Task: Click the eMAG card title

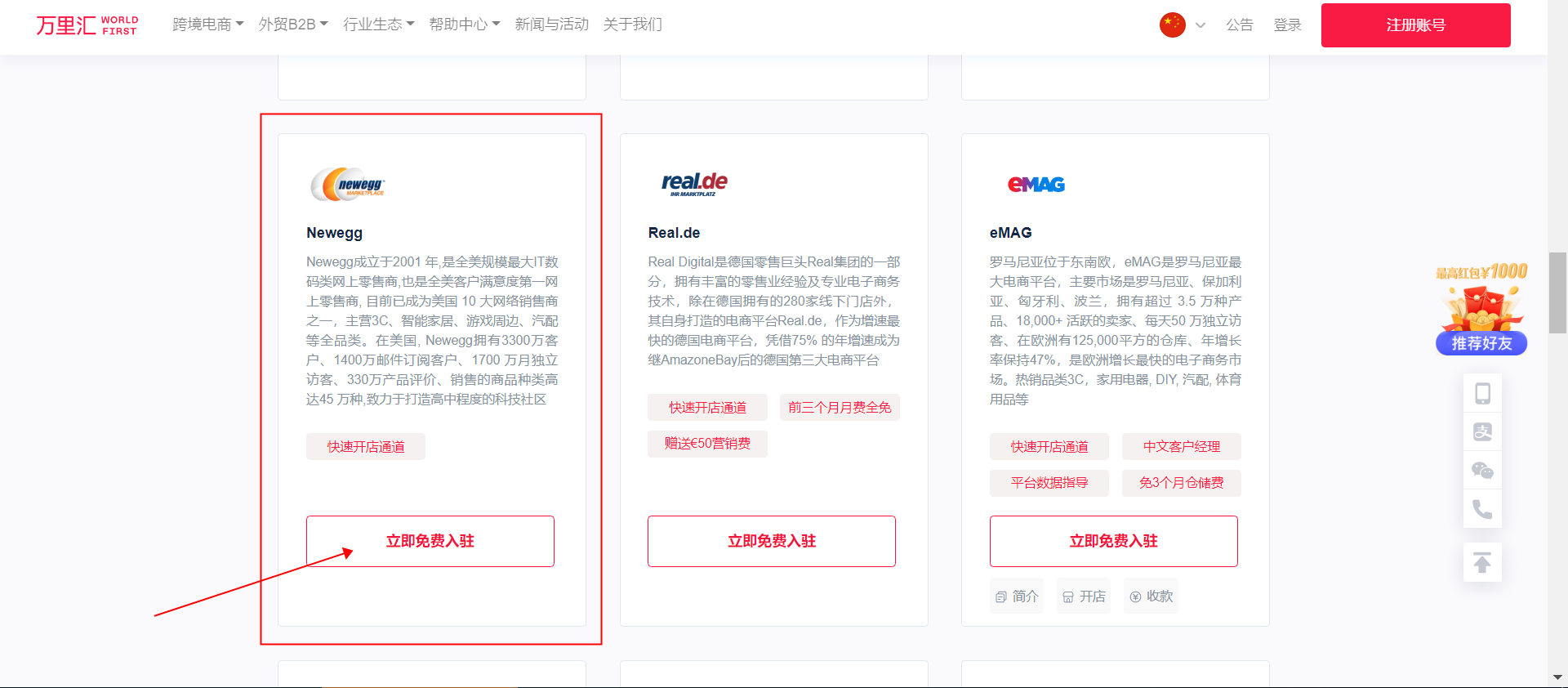Action: point(1011,233)
